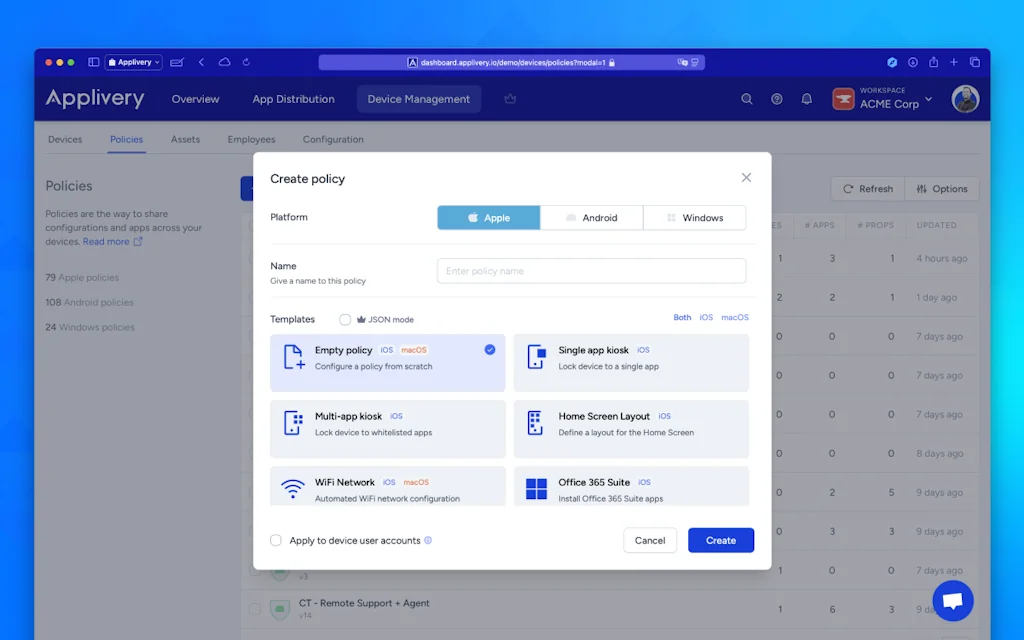Open the notifications bell icon

click(x=806, y=99)
